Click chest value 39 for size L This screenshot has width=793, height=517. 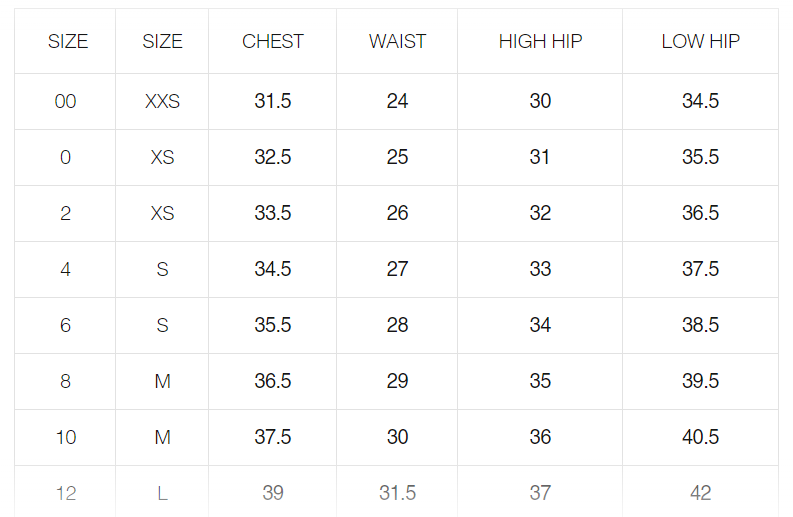273,493
